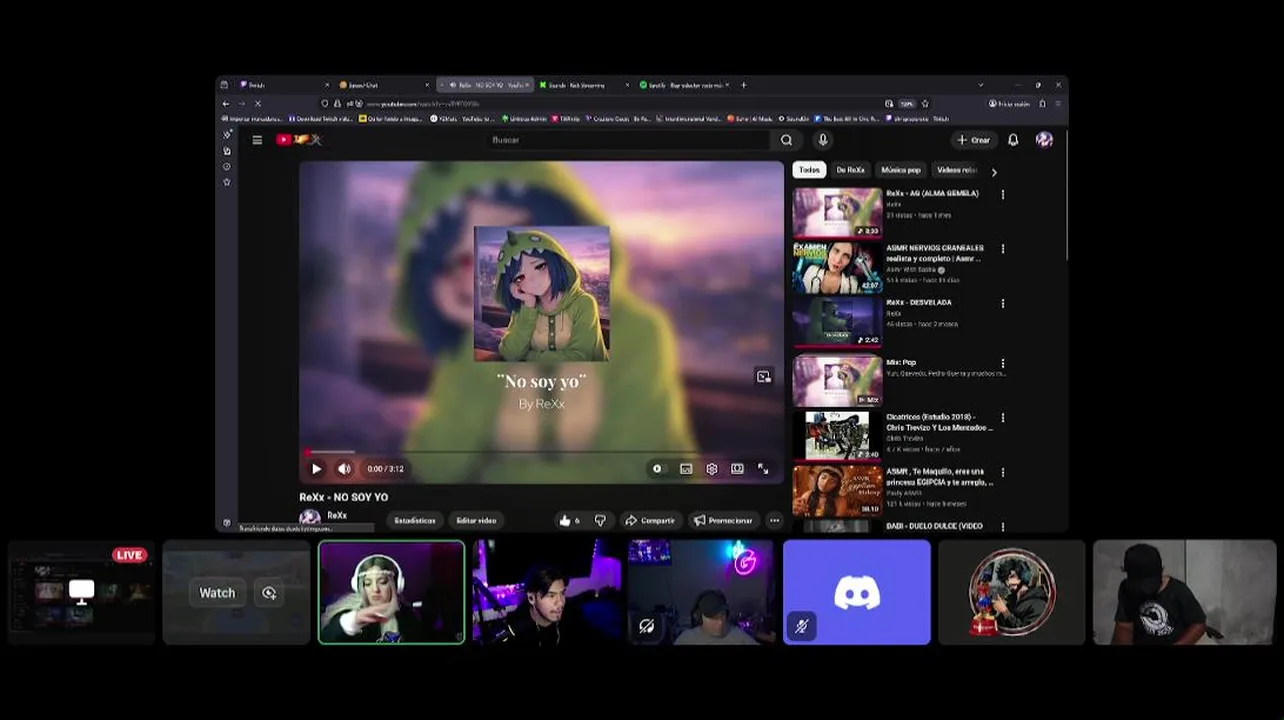Select the Videos relacionados filter chip
The height and width of the screenshot is (720, 1284).
[x=957, y=170]
